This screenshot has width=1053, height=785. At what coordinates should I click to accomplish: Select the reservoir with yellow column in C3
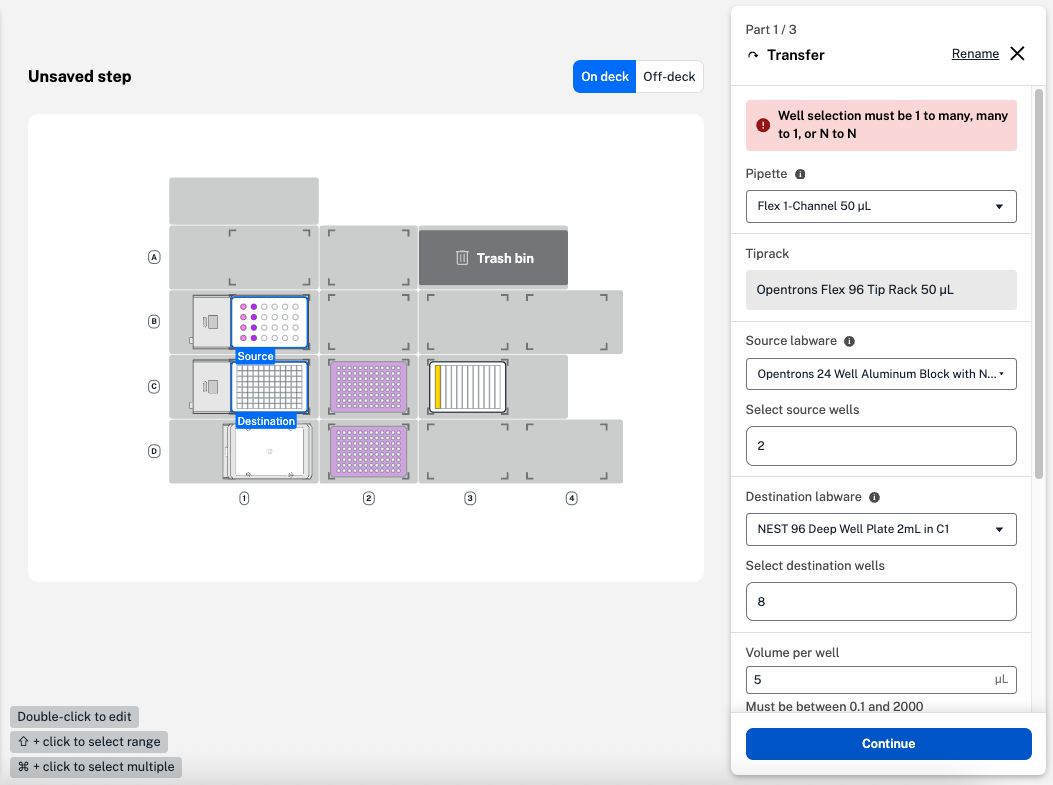point(468,387)
